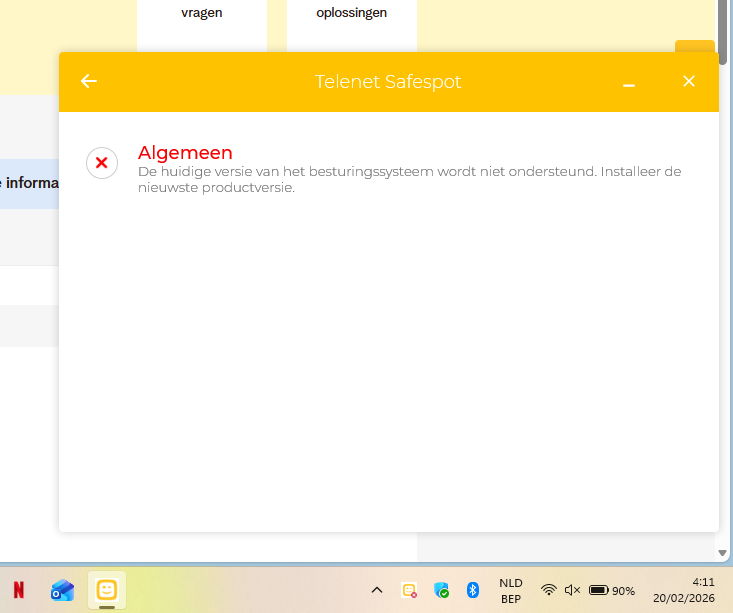The height and width of the screenshot is (613, 733).
Task: Open the clock showing 4:11 20/02/2026
Action: coord(684,590)
